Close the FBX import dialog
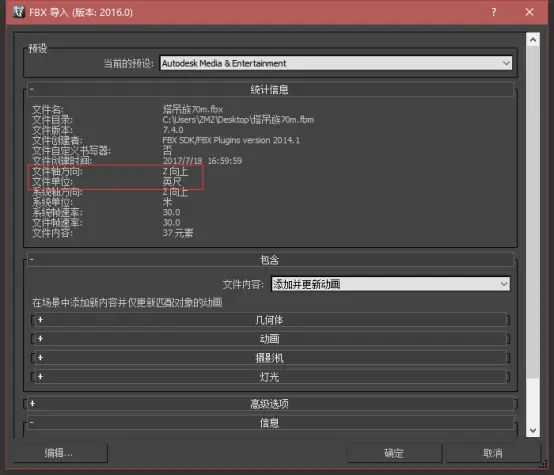The image size is (554, 475). pos(529,12)
